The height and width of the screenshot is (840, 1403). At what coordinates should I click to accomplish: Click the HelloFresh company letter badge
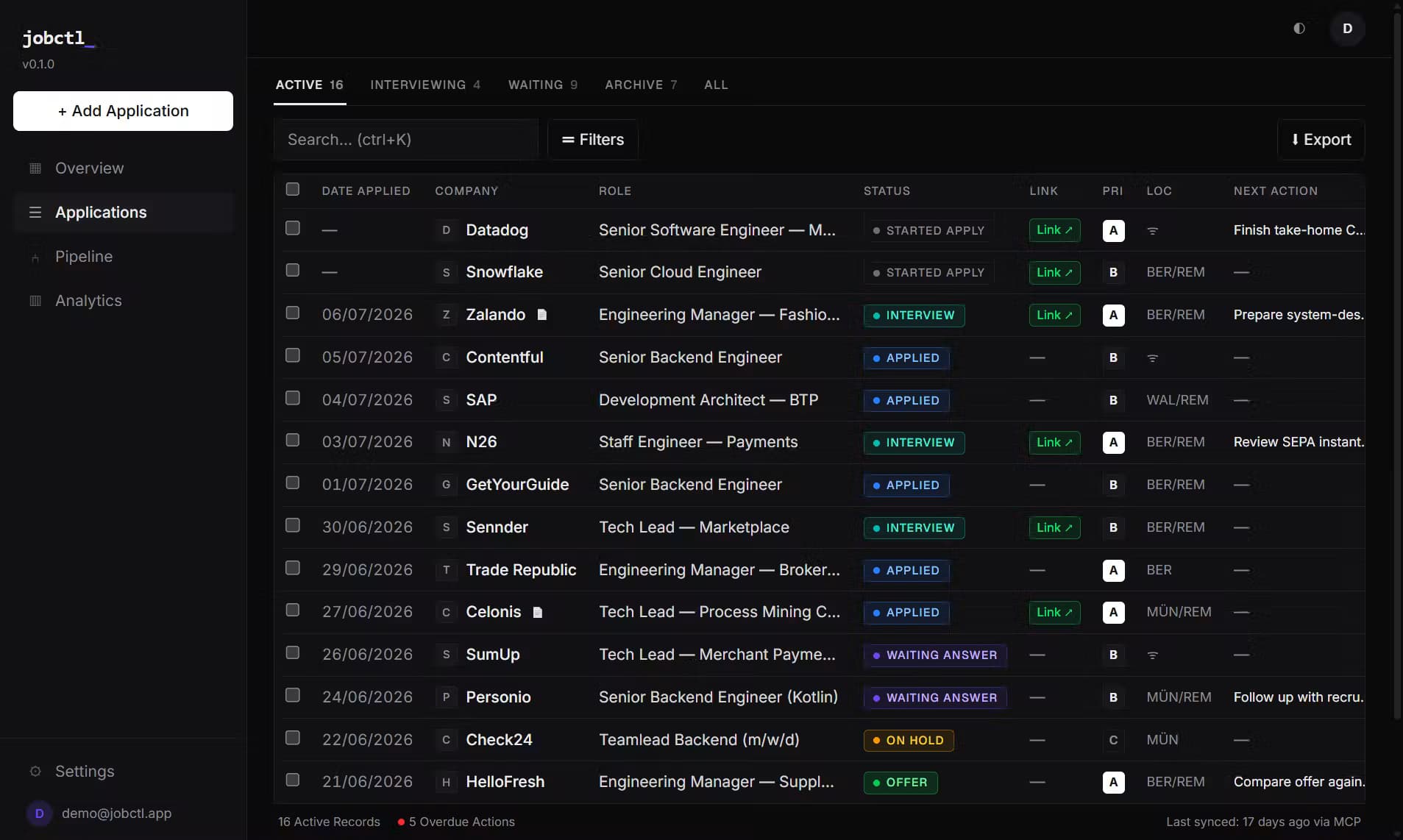click(x=446, y=783)
